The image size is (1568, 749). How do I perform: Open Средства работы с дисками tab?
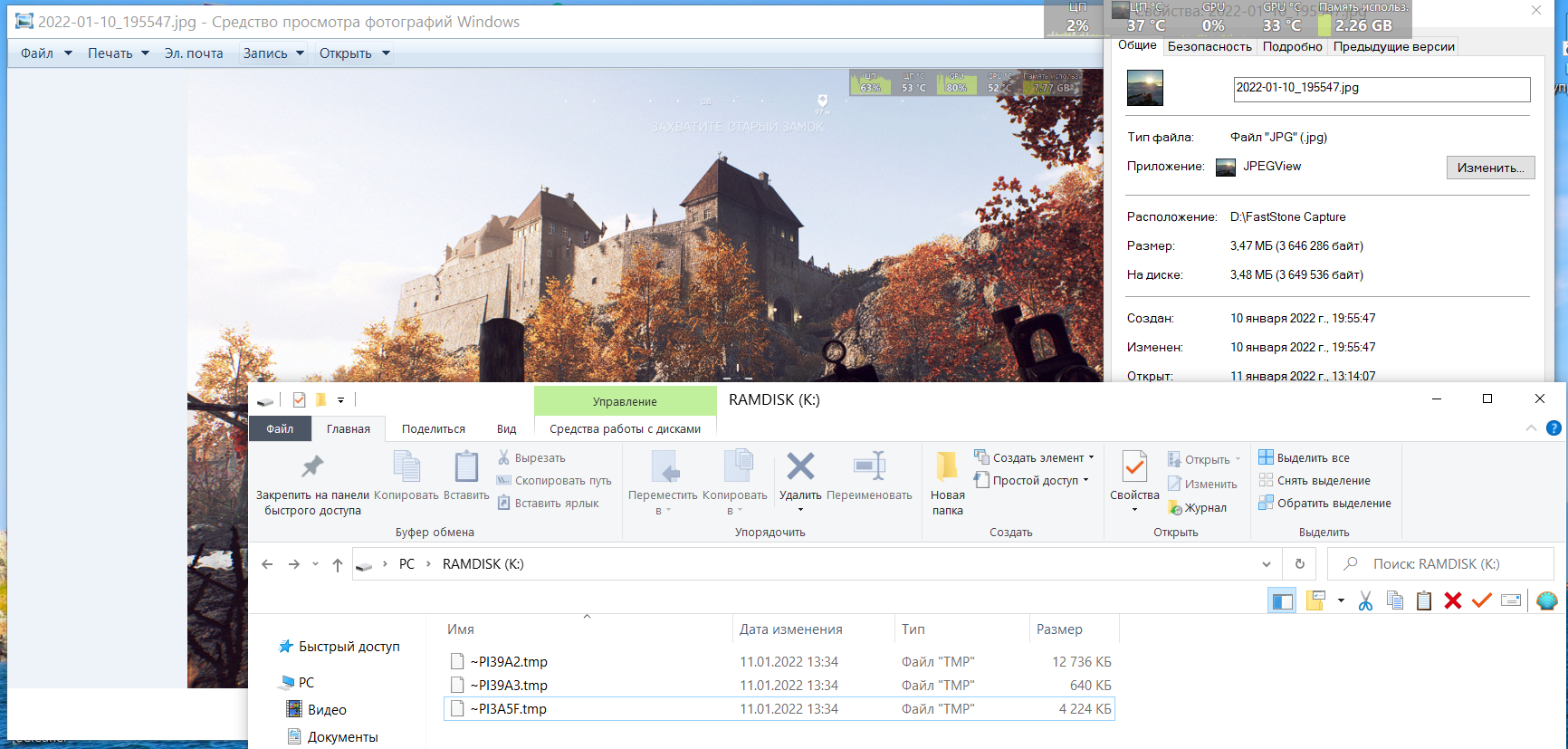pos(626,429)
